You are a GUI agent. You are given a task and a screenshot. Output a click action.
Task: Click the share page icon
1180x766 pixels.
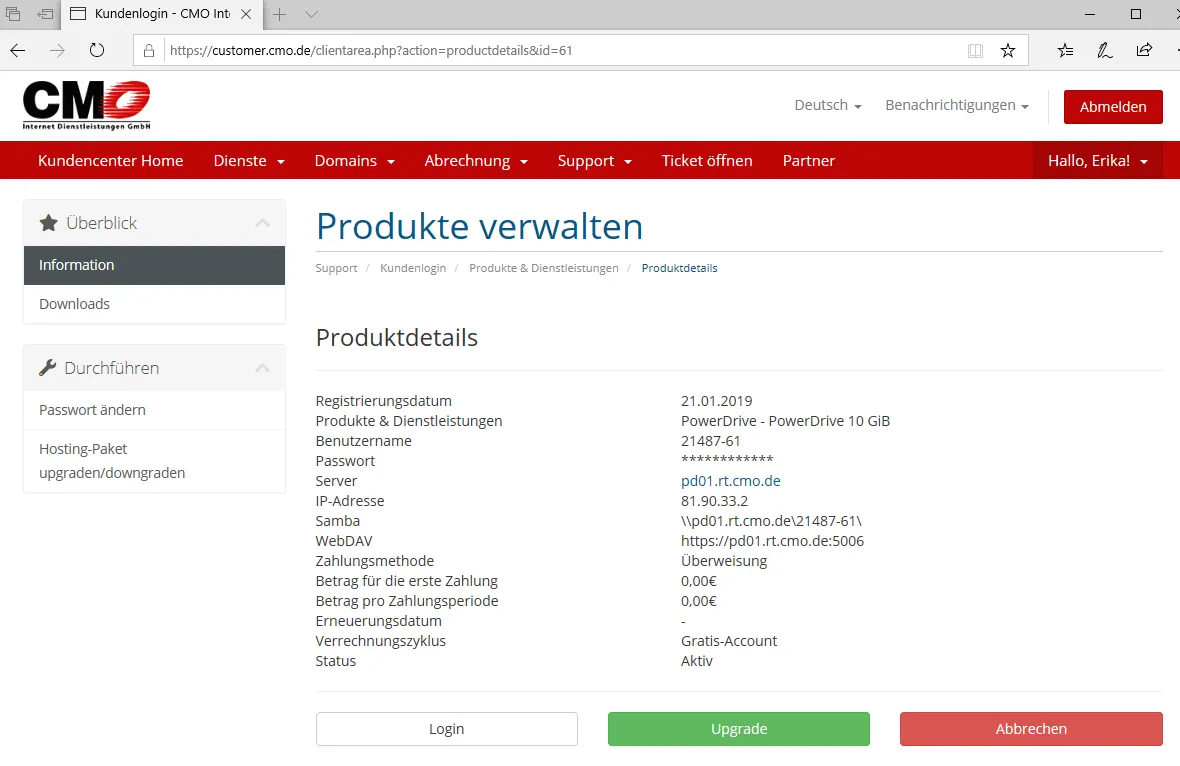pos(1144,50)
